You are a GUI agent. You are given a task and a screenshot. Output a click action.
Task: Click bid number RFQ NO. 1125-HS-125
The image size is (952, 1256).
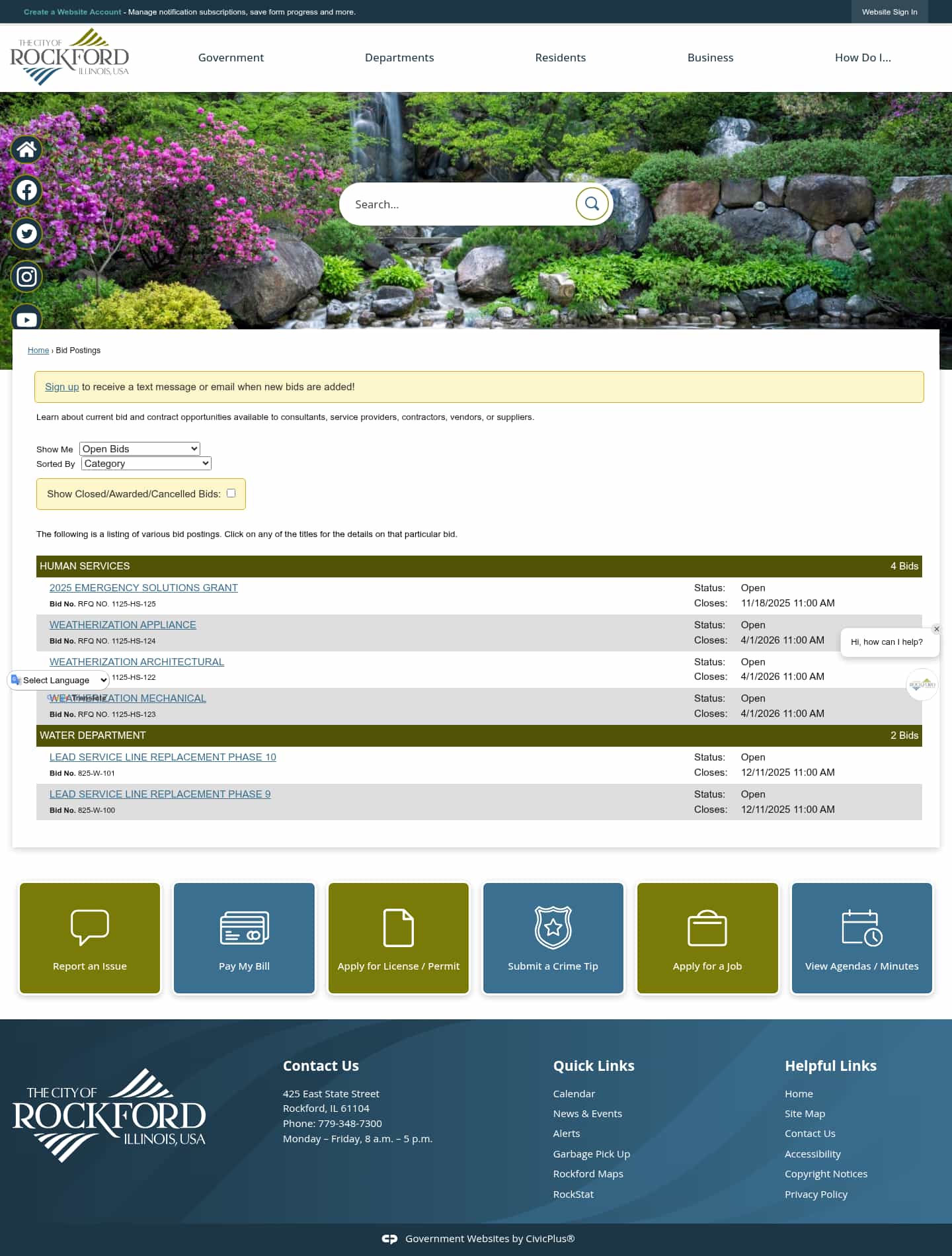[117, 604]
